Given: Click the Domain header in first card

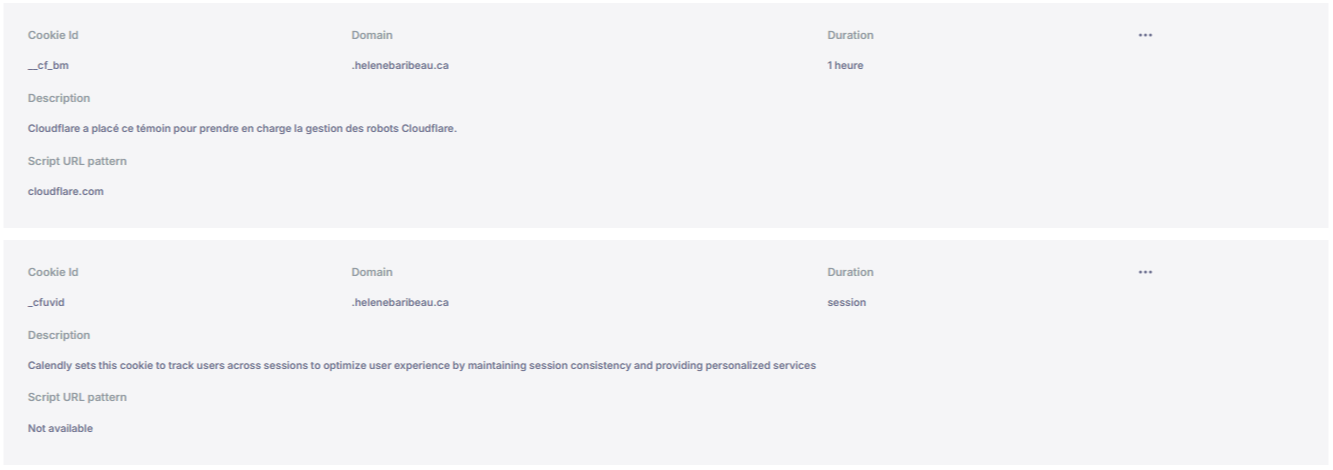Looking at the screenshot, I should 372,35.
